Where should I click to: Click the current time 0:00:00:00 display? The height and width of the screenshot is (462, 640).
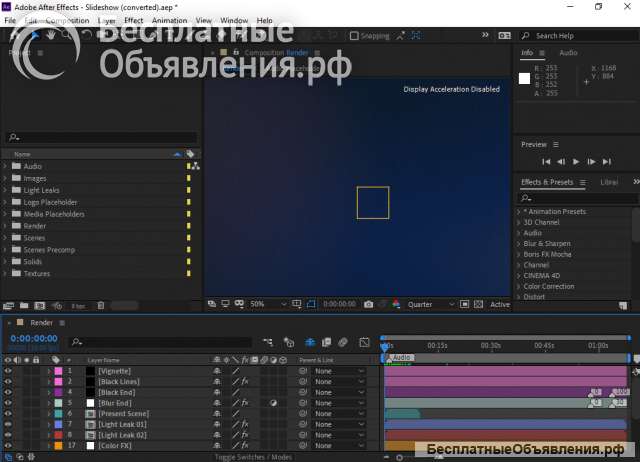click(34, 338)
